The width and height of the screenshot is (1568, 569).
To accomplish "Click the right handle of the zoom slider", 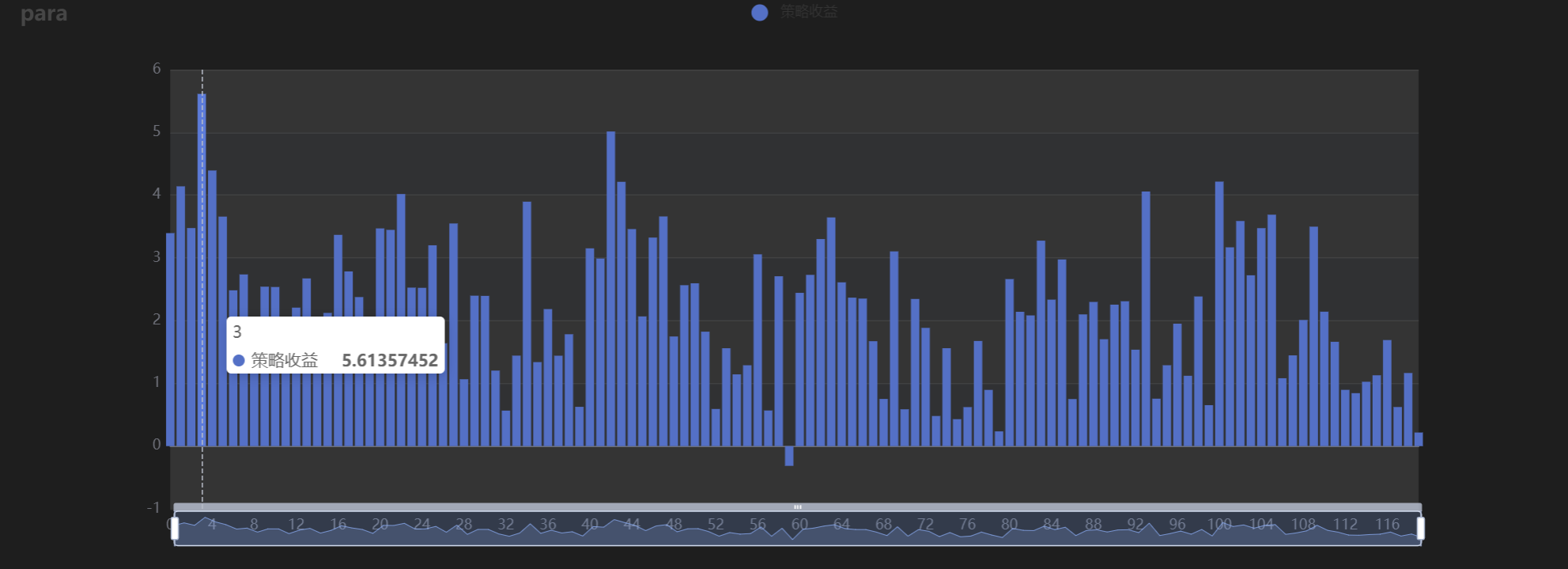I will point(1420,528).
